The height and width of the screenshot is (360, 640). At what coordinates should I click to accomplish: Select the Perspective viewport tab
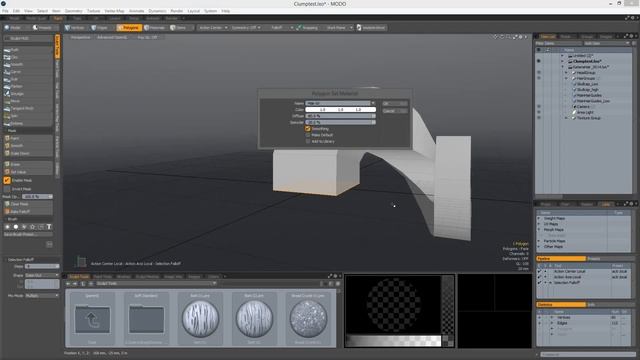80,37
